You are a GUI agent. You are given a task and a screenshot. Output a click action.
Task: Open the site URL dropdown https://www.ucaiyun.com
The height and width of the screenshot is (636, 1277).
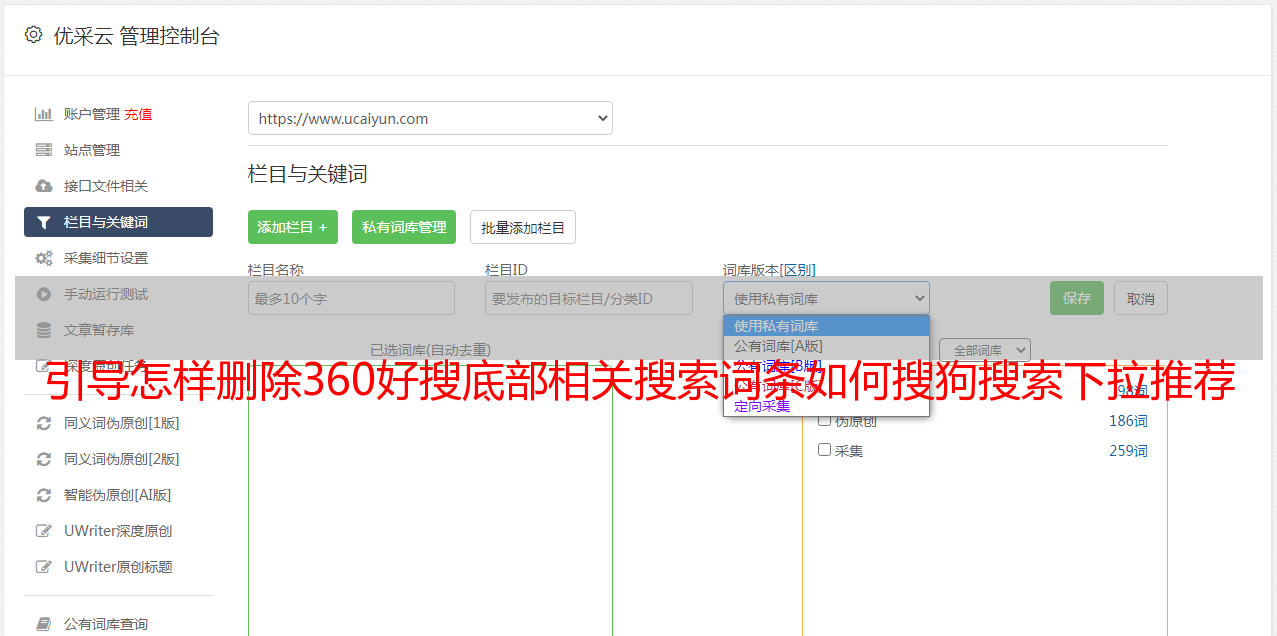tap(430, 118)
